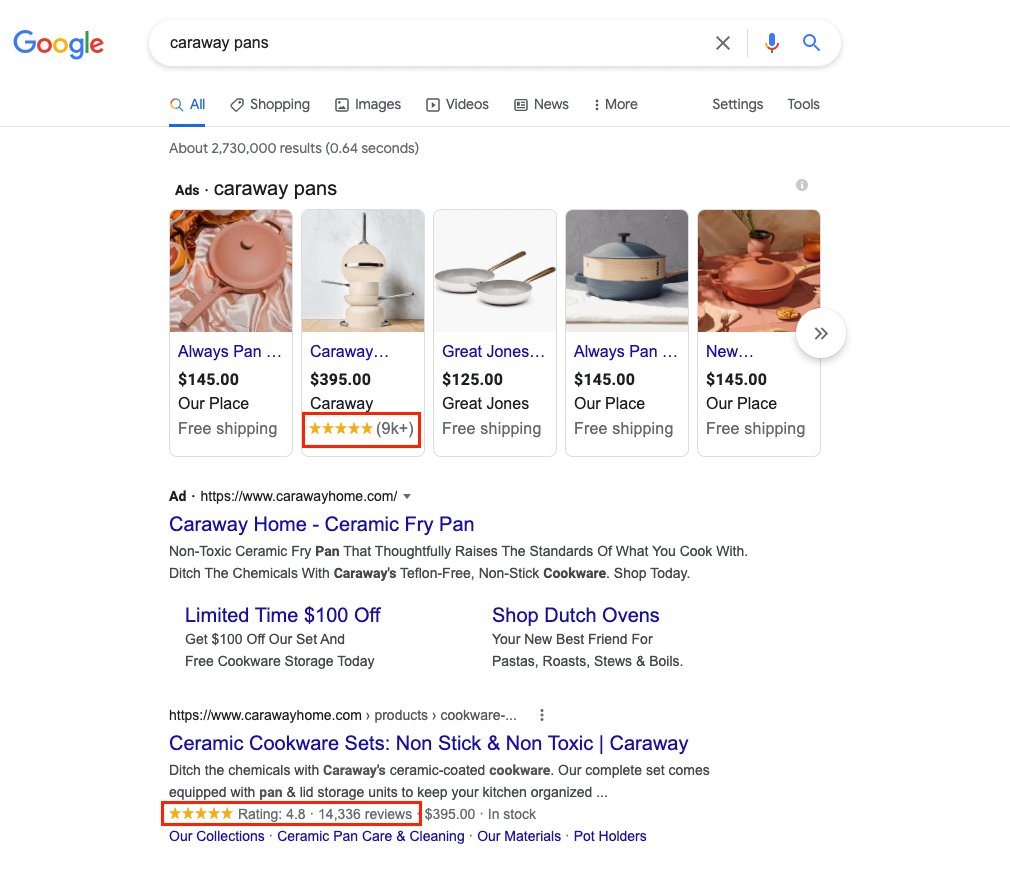Click the Rating: 4.8 · 14,336 reviews text

325,814
